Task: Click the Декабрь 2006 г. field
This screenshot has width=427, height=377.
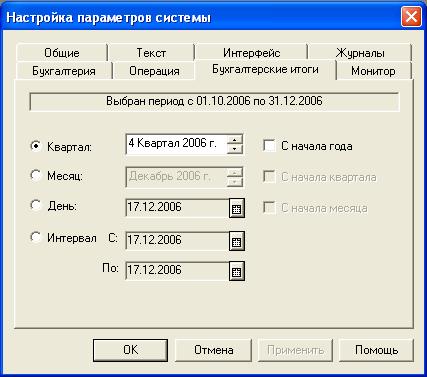Action: coord(176,177)
